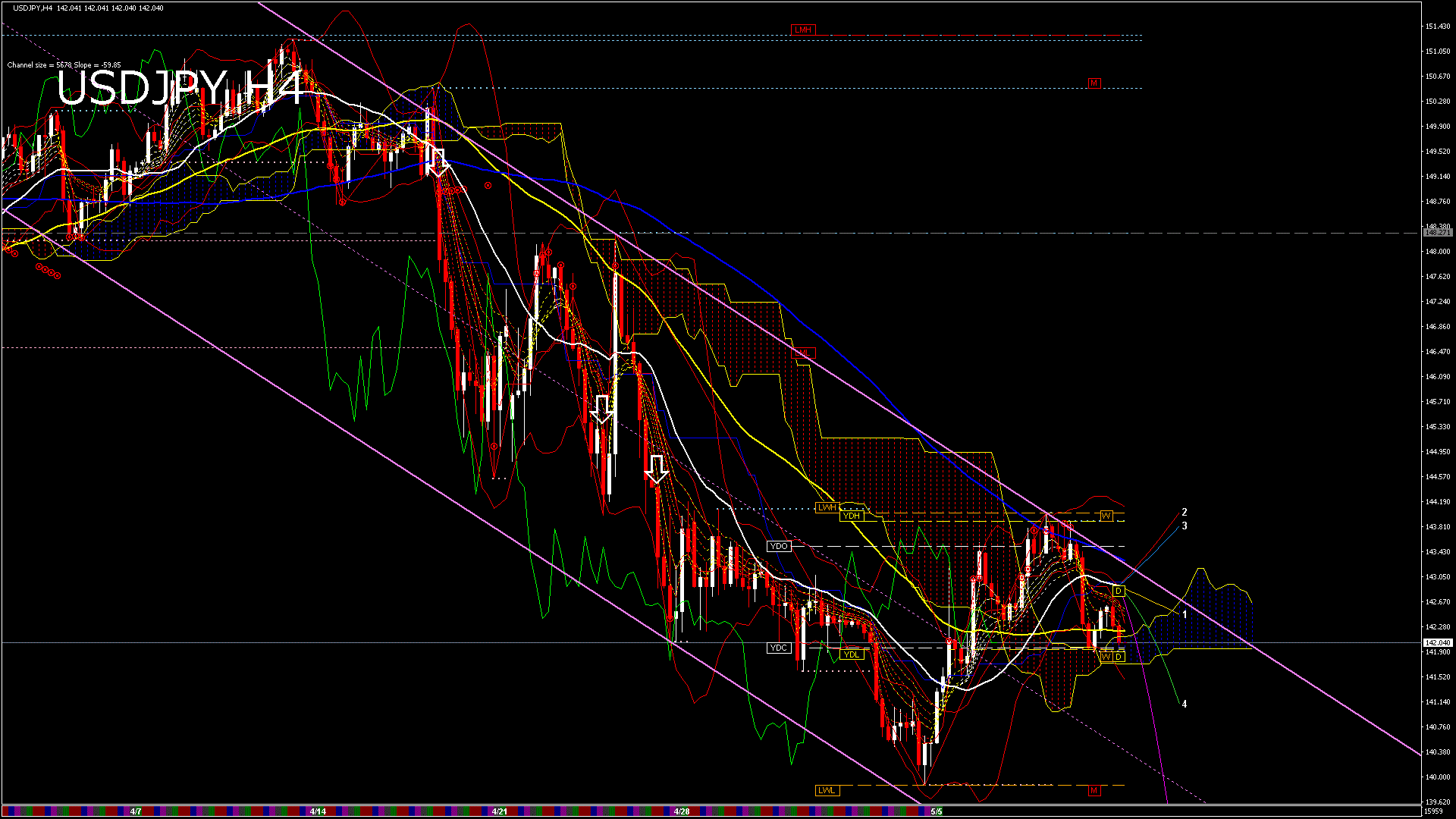Viewport: 1456px width, 819px height.
Task: Select the white YDO level label
Action: [779, 546]
